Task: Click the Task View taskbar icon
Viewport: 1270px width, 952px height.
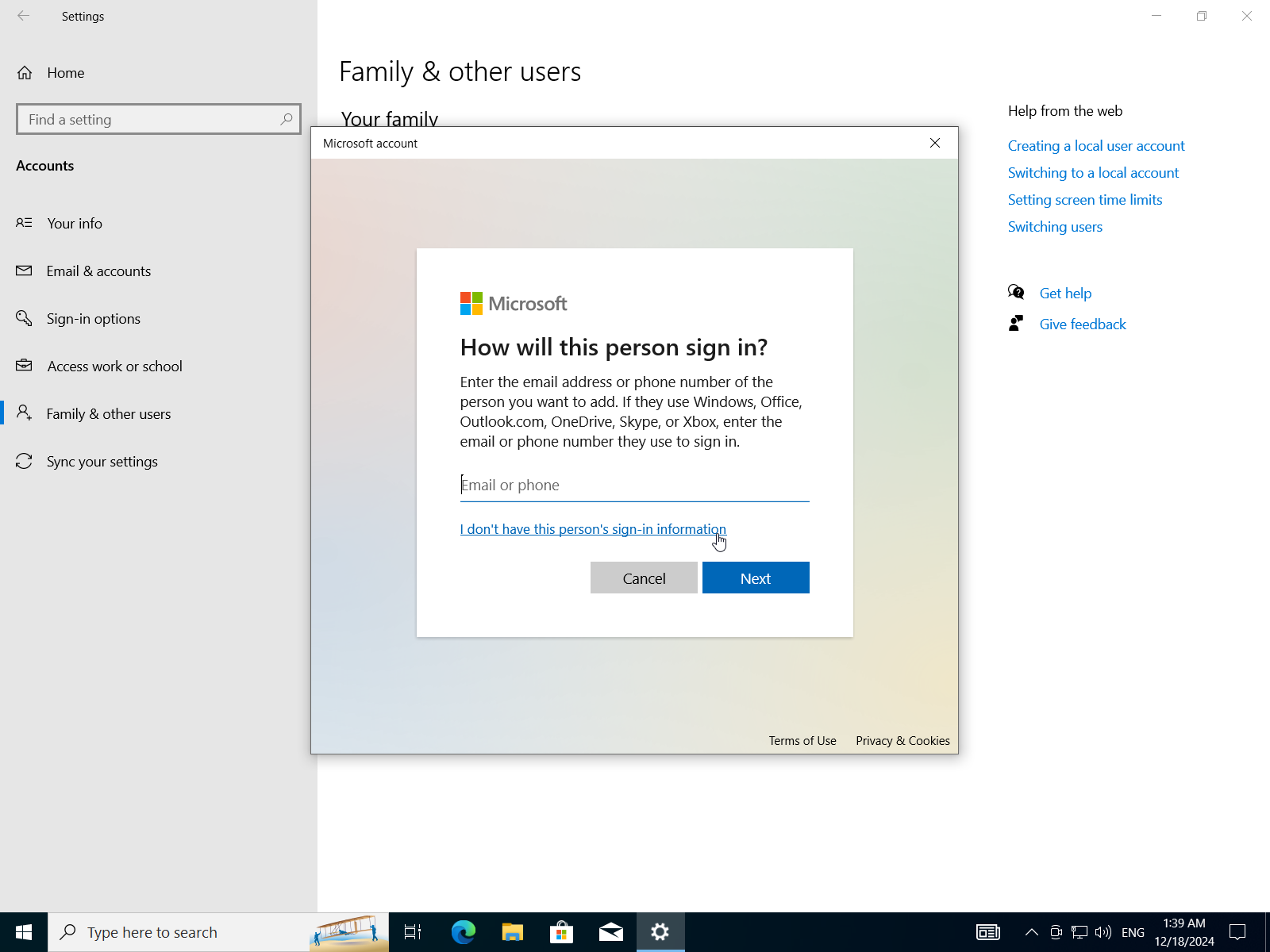Action: click(413, 932)
